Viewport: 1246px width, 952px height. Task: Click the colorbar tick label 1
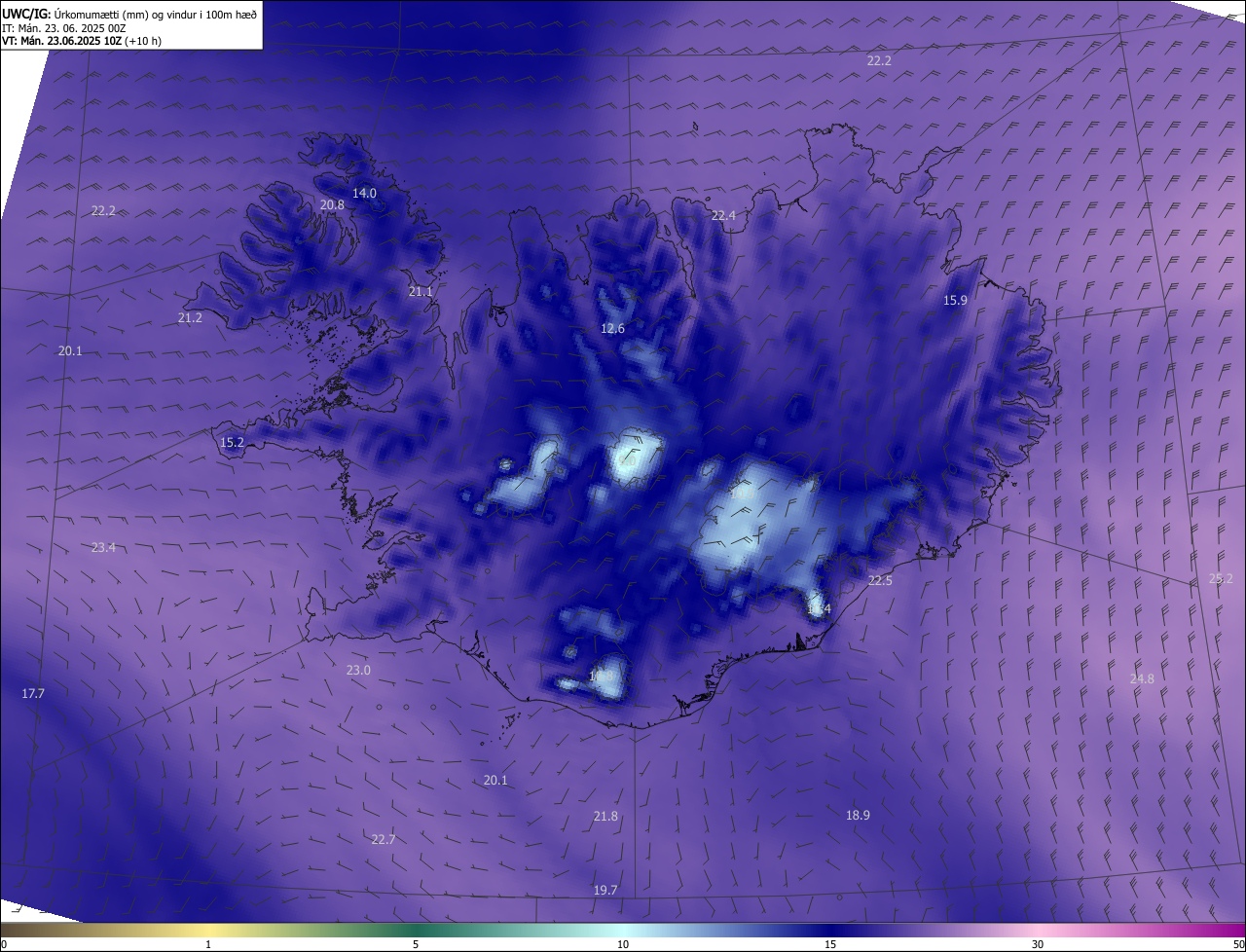coord(208,944)
